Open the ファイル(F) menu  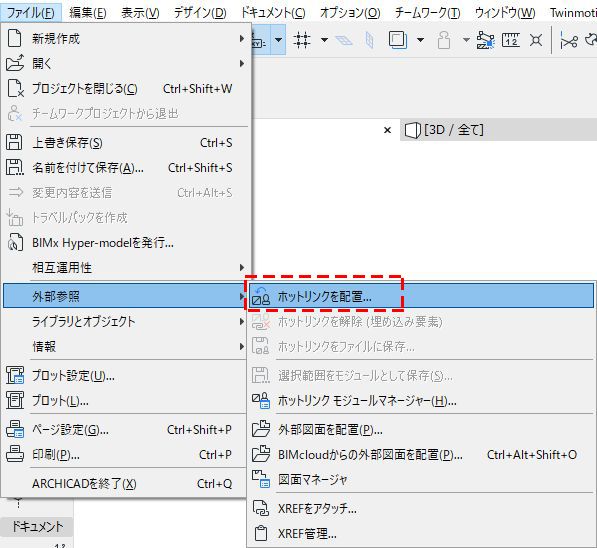point(30,13)
